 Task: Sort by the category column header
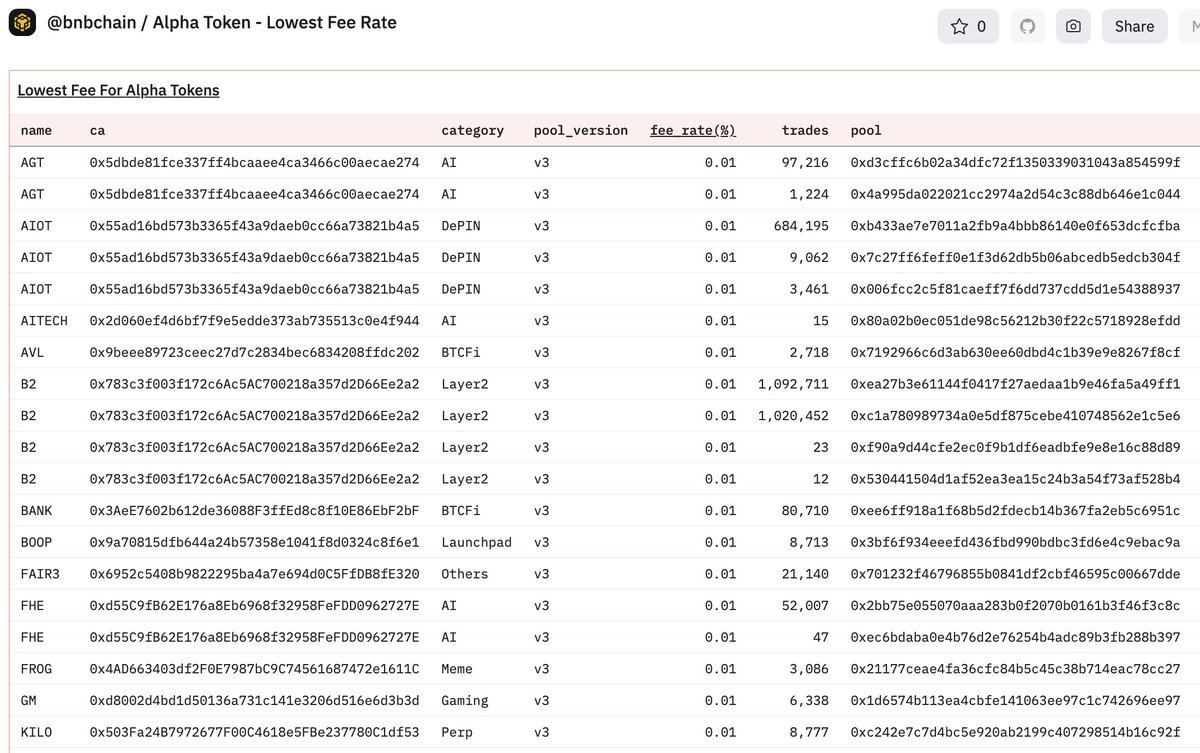pos(472,130)
